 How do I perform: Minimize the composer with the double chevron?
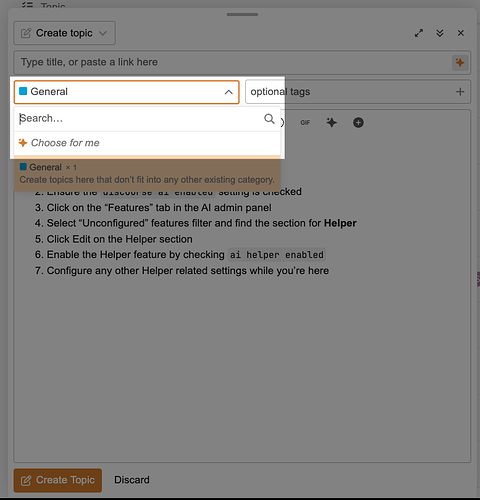click(x=440, y=33)
